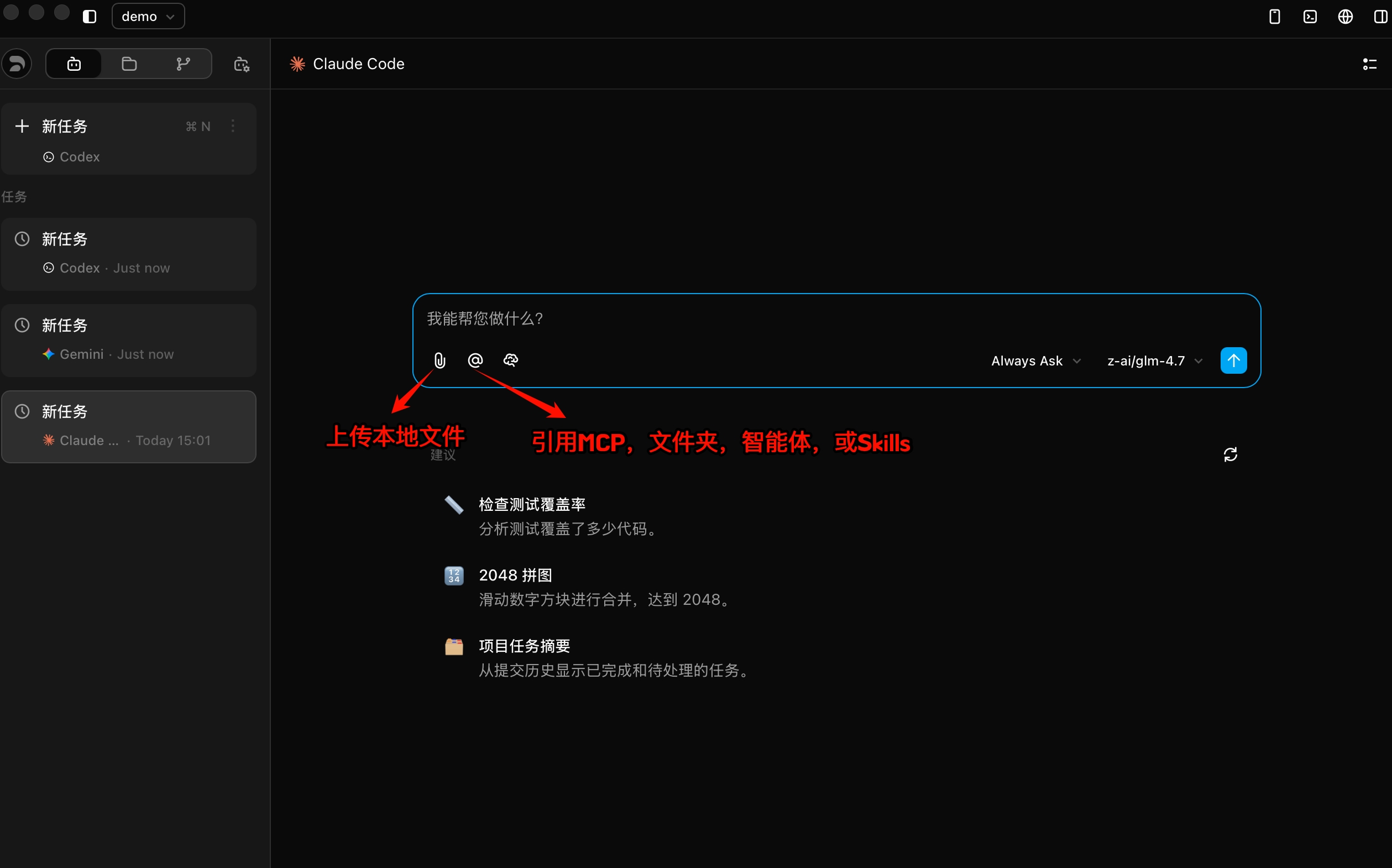Open the agent settings icon in sidebar header

(x=242, y=64)
